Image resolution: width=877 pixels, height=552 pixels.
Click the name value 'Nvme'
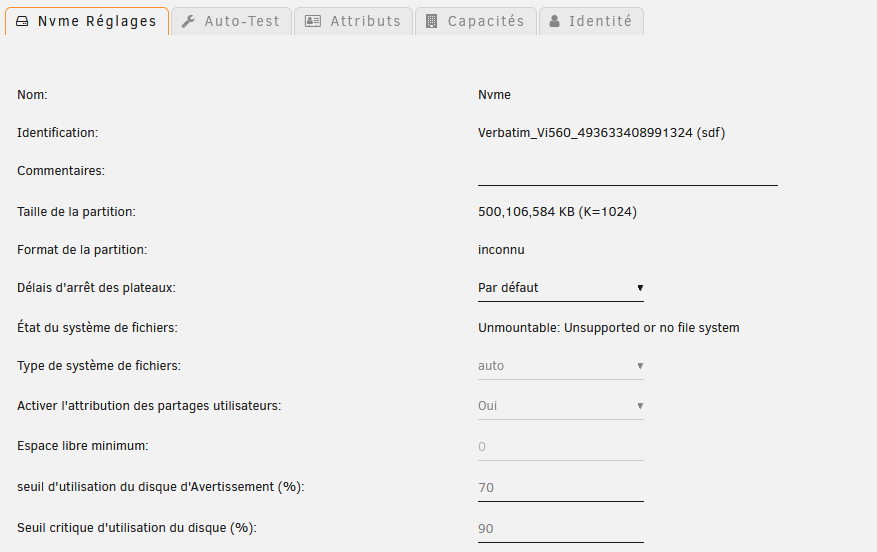tap(494, 95)
